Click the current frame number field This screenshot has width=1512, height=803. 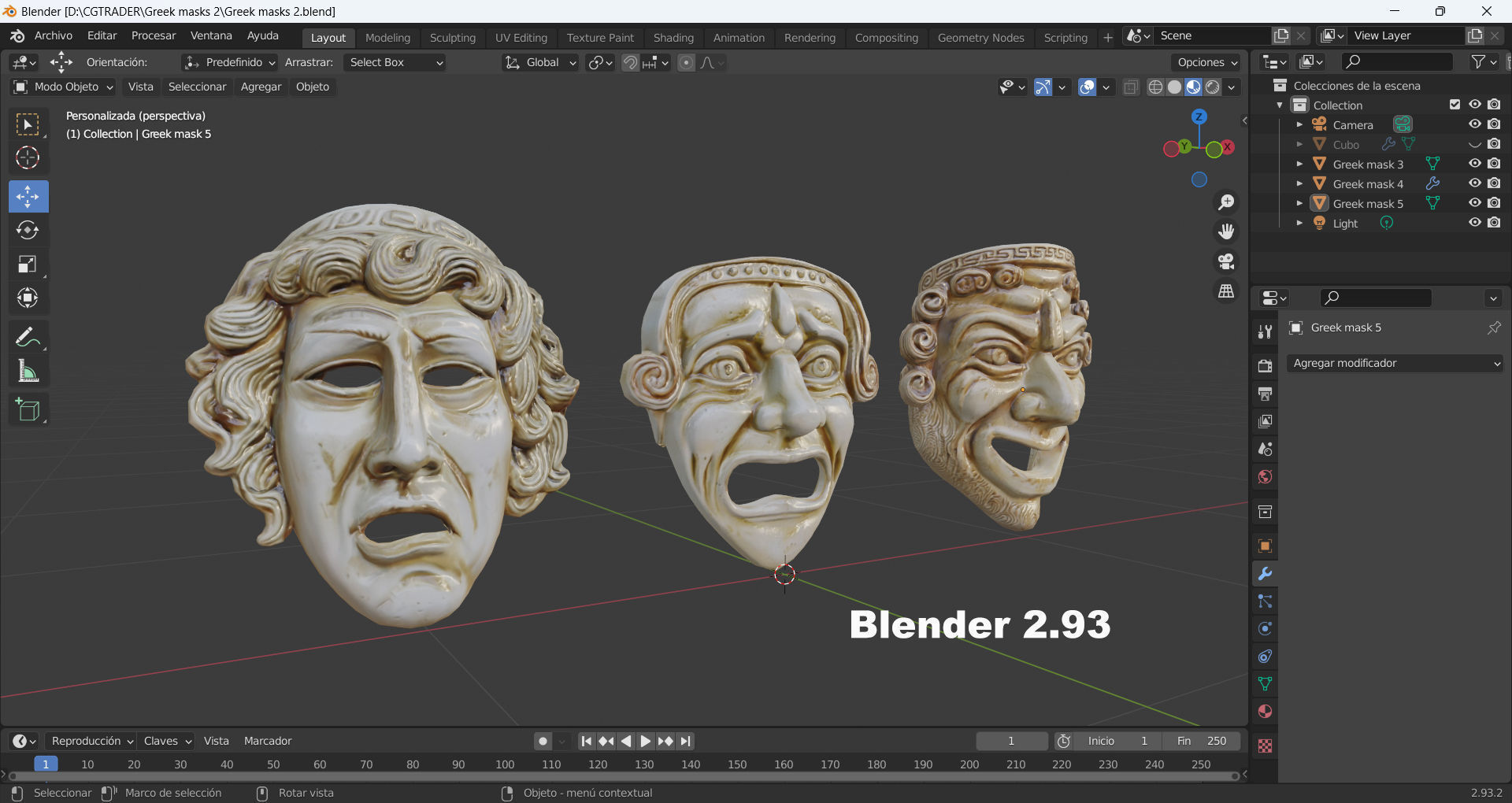coord(1011,741)
